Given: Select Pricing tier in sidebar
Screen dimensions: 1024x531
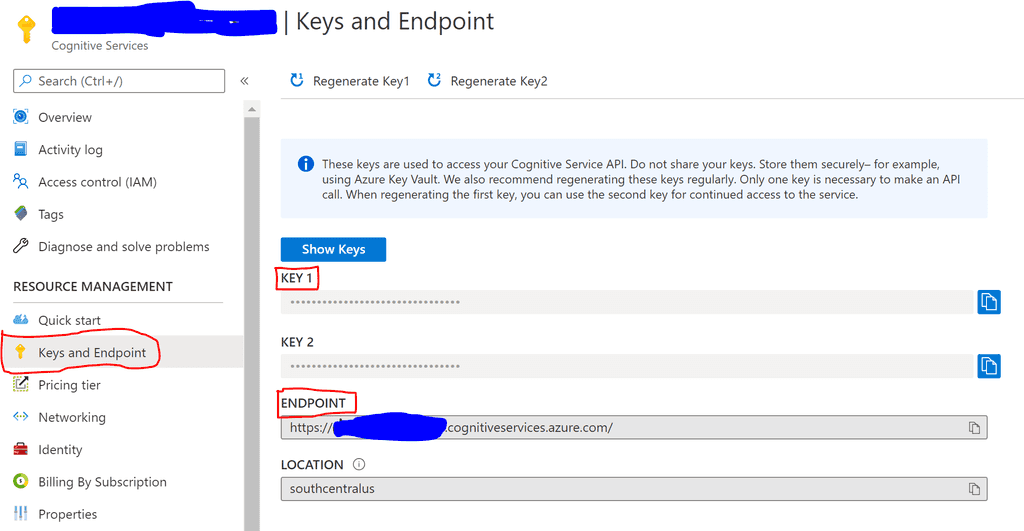Looking at the screenshot, I should pos(69,385).
